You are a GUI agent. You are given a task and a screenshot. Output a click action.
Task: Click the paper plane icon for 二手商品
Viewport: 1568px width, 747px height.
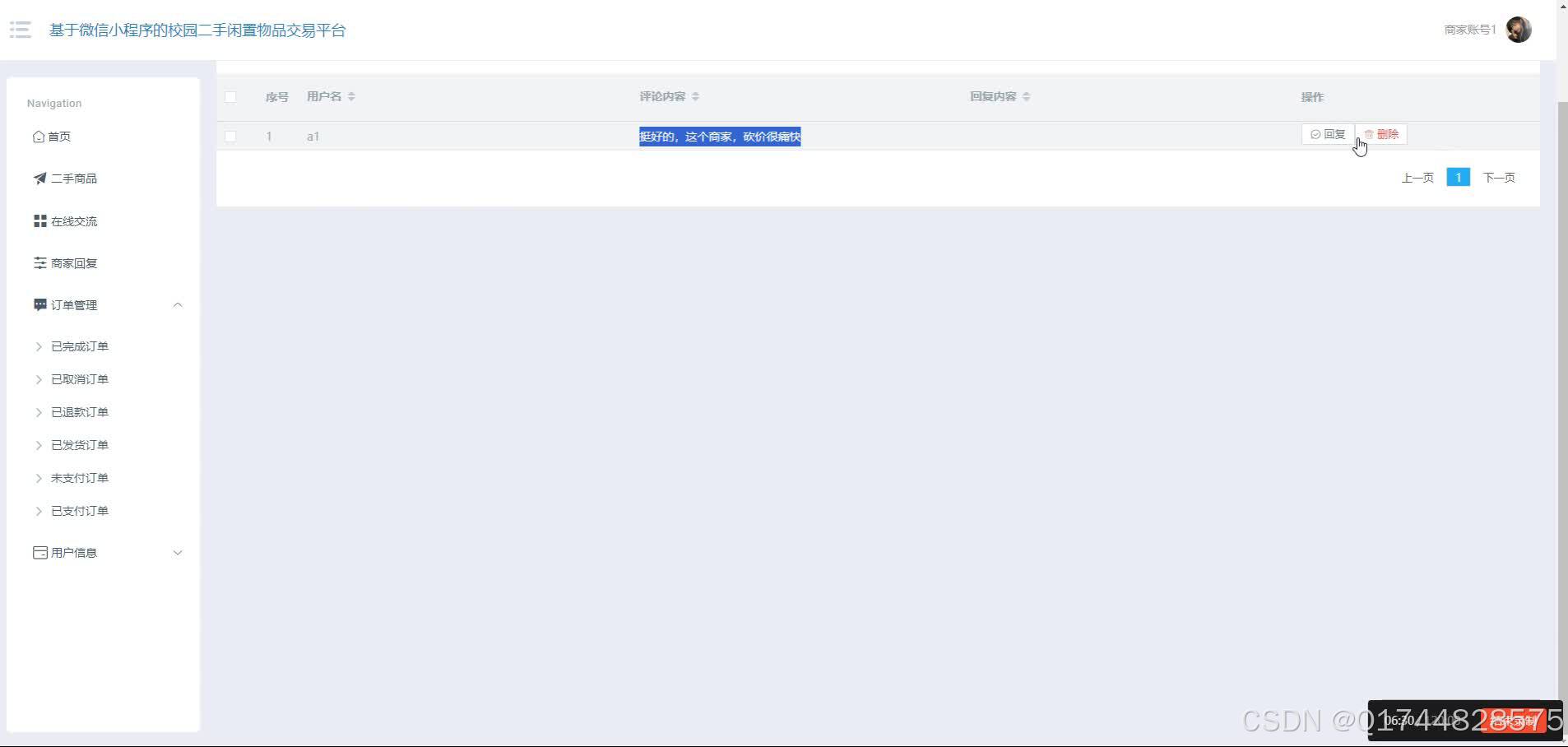point(39,179)
